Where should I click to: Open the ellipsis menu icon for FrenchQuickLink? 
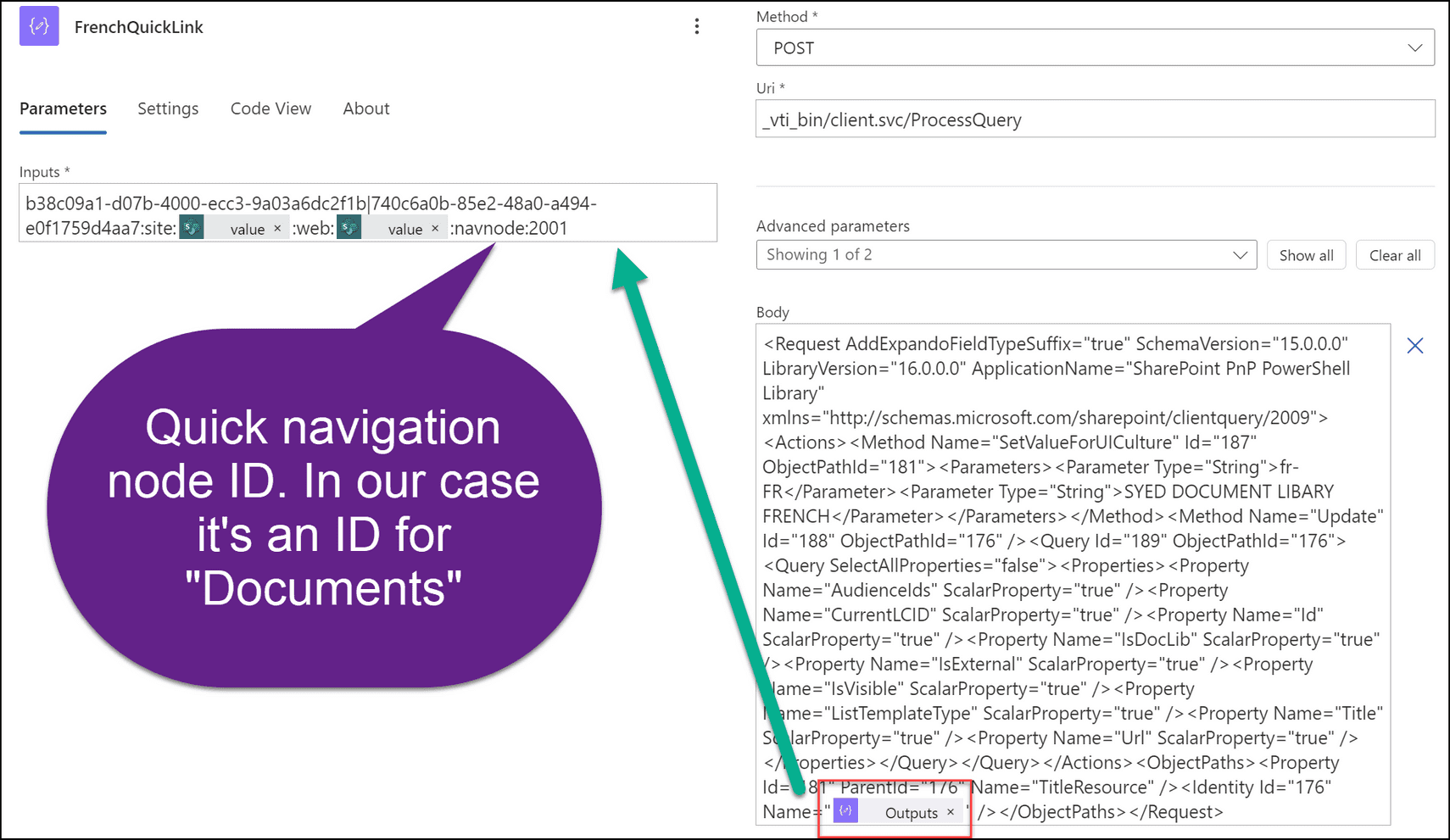coord(697,26)
